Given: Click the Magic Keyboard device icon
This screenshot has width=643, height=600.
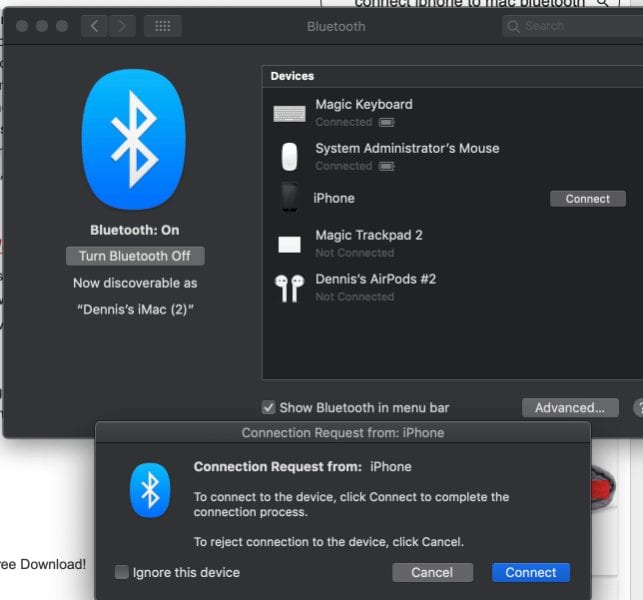Looking at the screenshot, I should tap(289, 113).
